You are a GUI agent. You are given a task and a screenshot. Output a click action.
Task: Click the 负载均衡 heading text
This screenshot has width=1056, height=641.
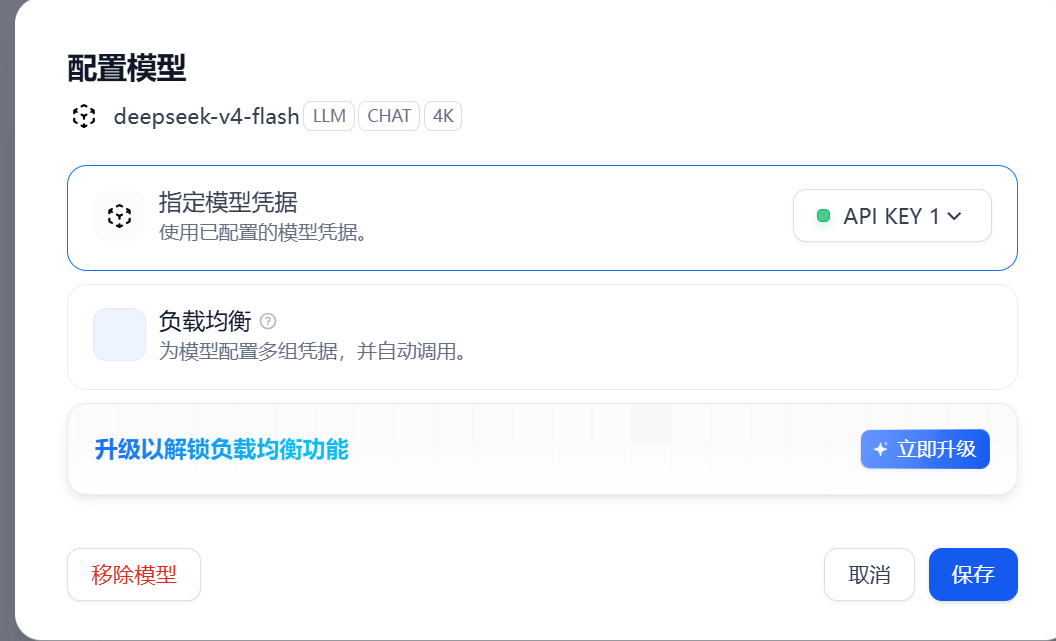point(205,321)
